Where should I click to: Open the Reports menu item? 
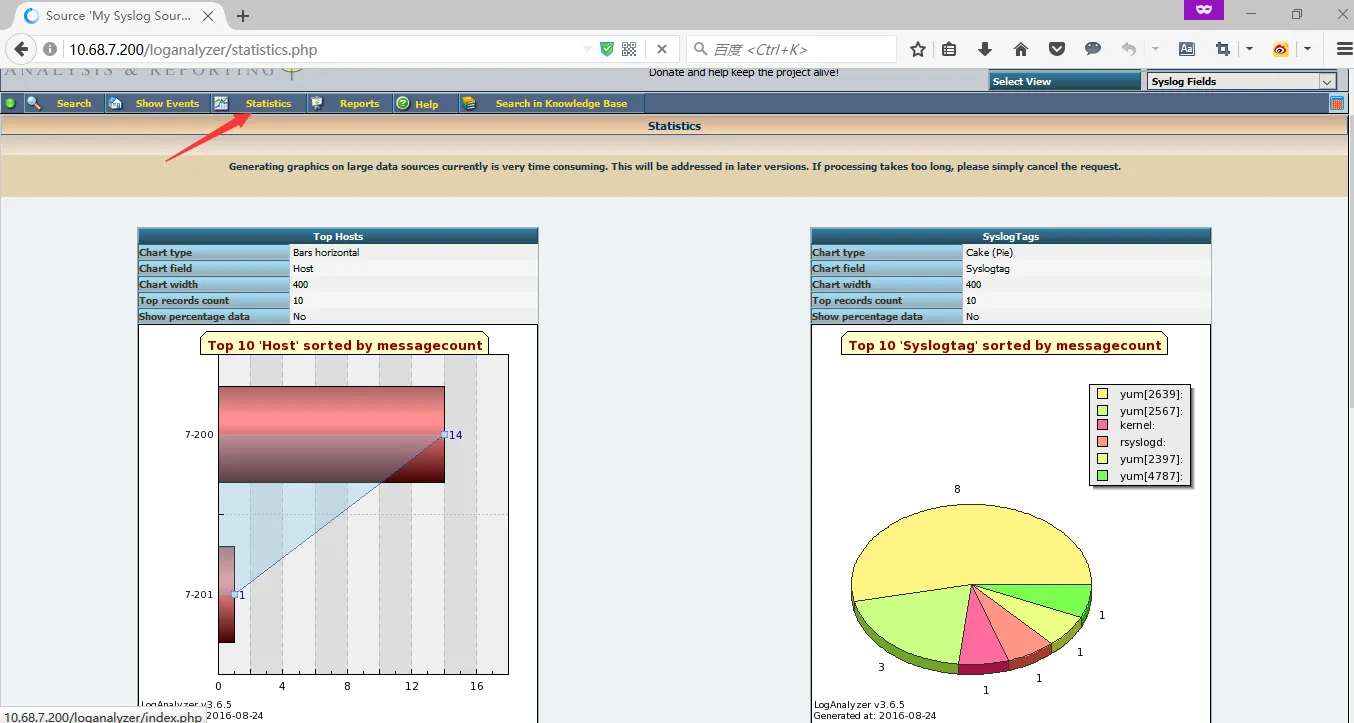tap(359, 104)
